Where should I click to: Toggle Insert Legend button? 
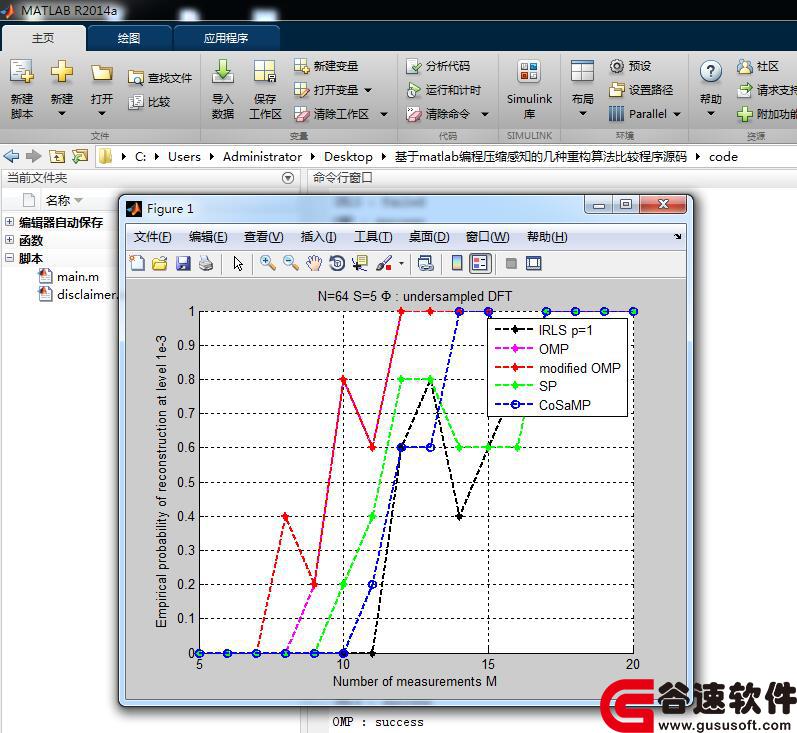480,263
